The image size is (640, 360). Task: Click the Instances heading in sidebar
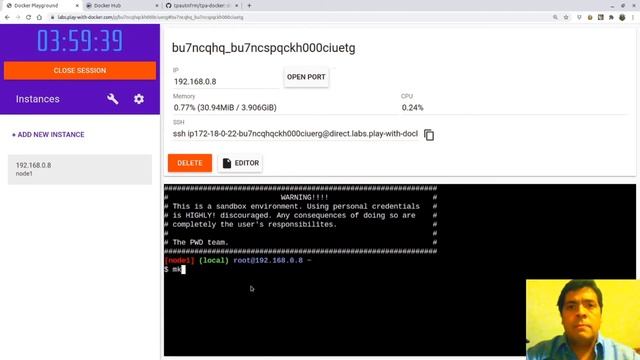(38, 99)
